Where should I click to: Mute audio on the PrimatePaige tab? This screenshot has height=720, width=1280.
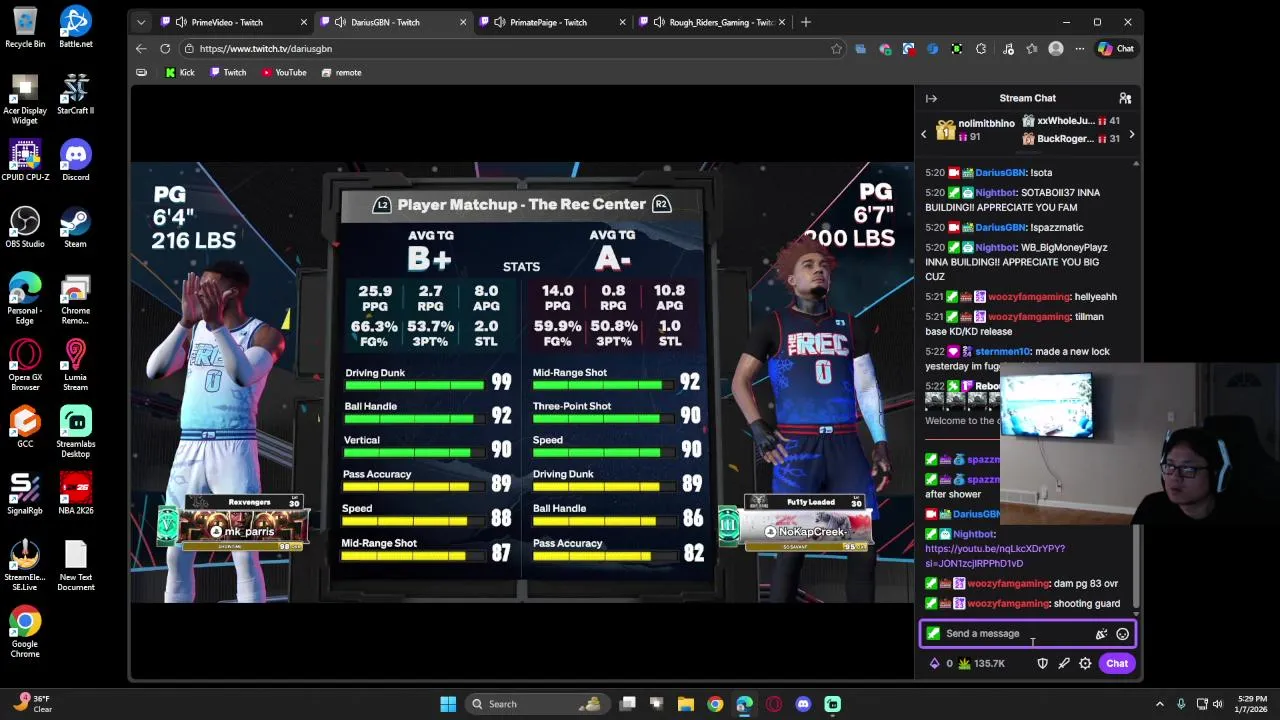499,22
